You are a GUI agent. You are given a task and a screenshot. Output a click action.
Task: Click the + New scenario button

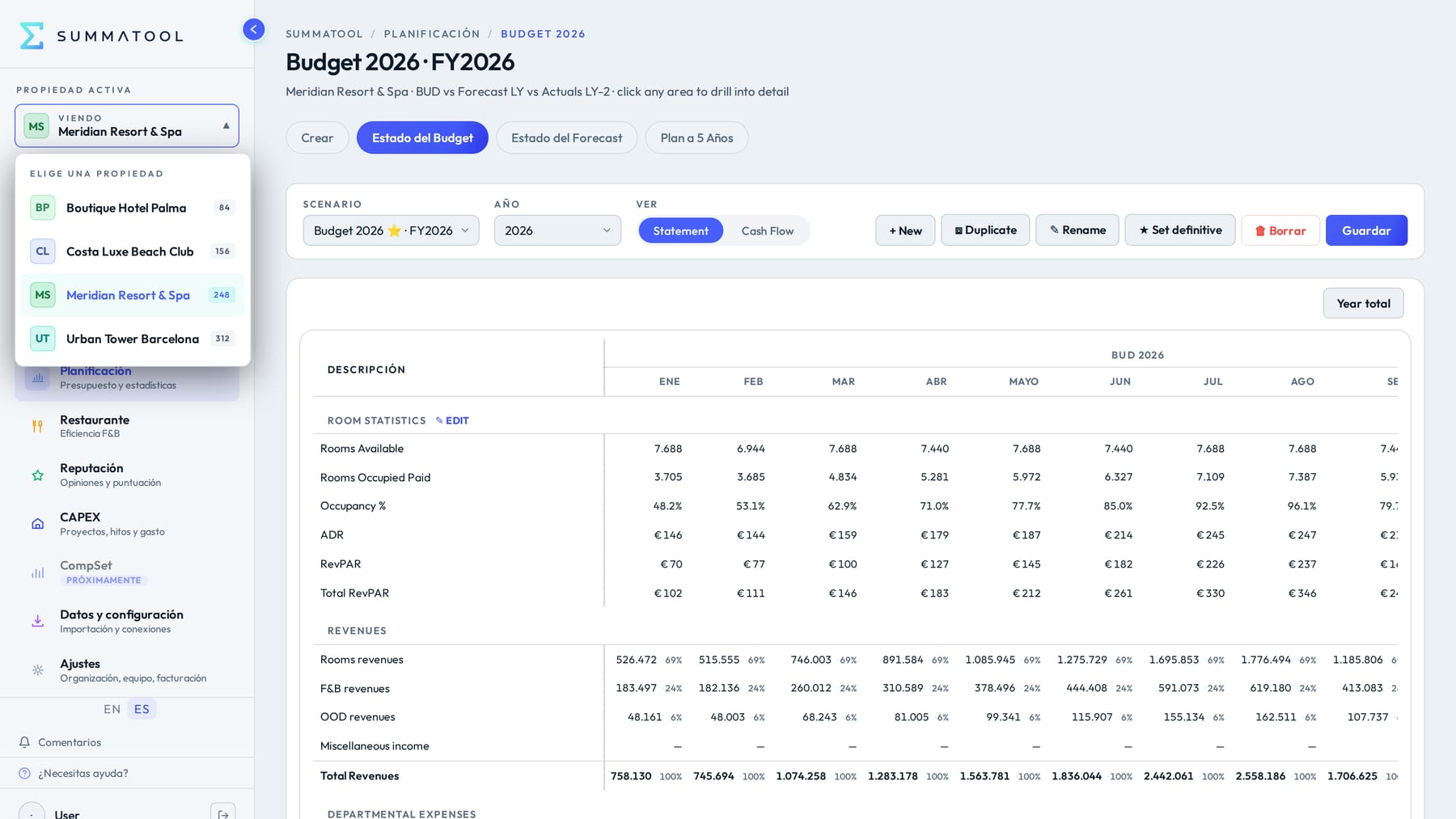tap(905, 230)
